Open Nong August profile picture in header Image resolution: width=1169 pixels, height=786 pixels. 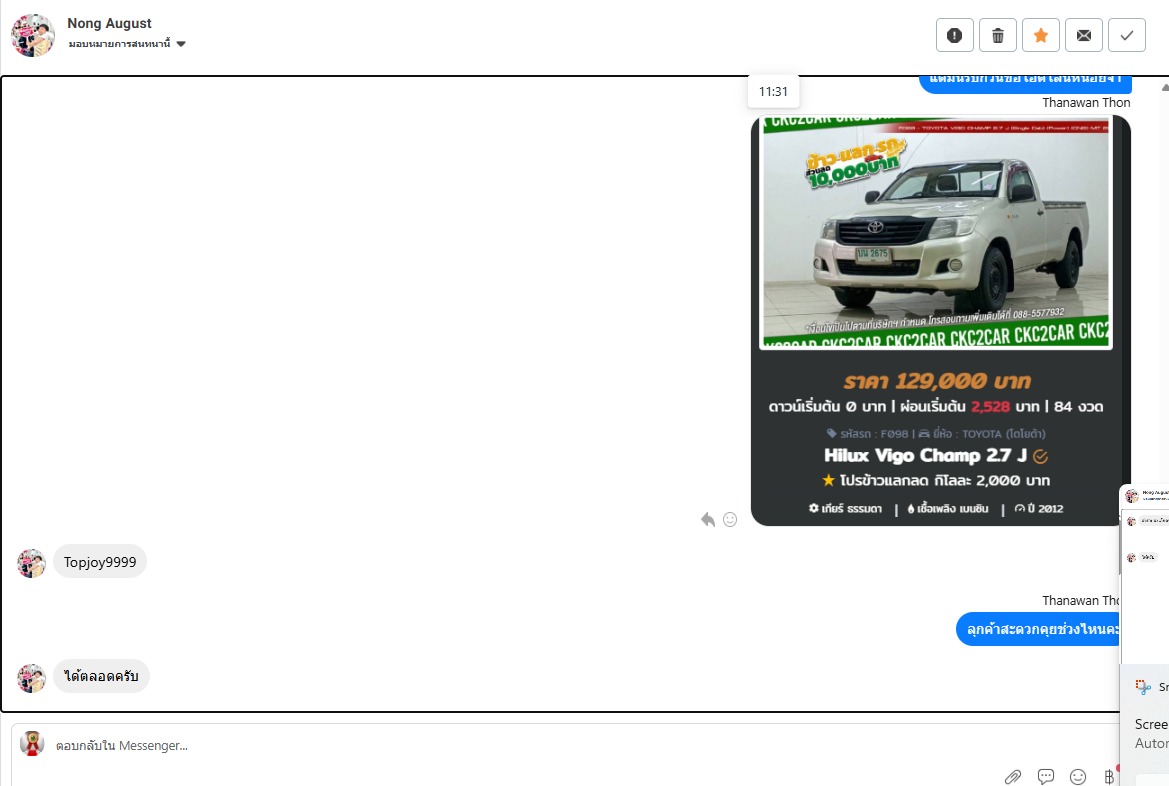coord(33,34)
